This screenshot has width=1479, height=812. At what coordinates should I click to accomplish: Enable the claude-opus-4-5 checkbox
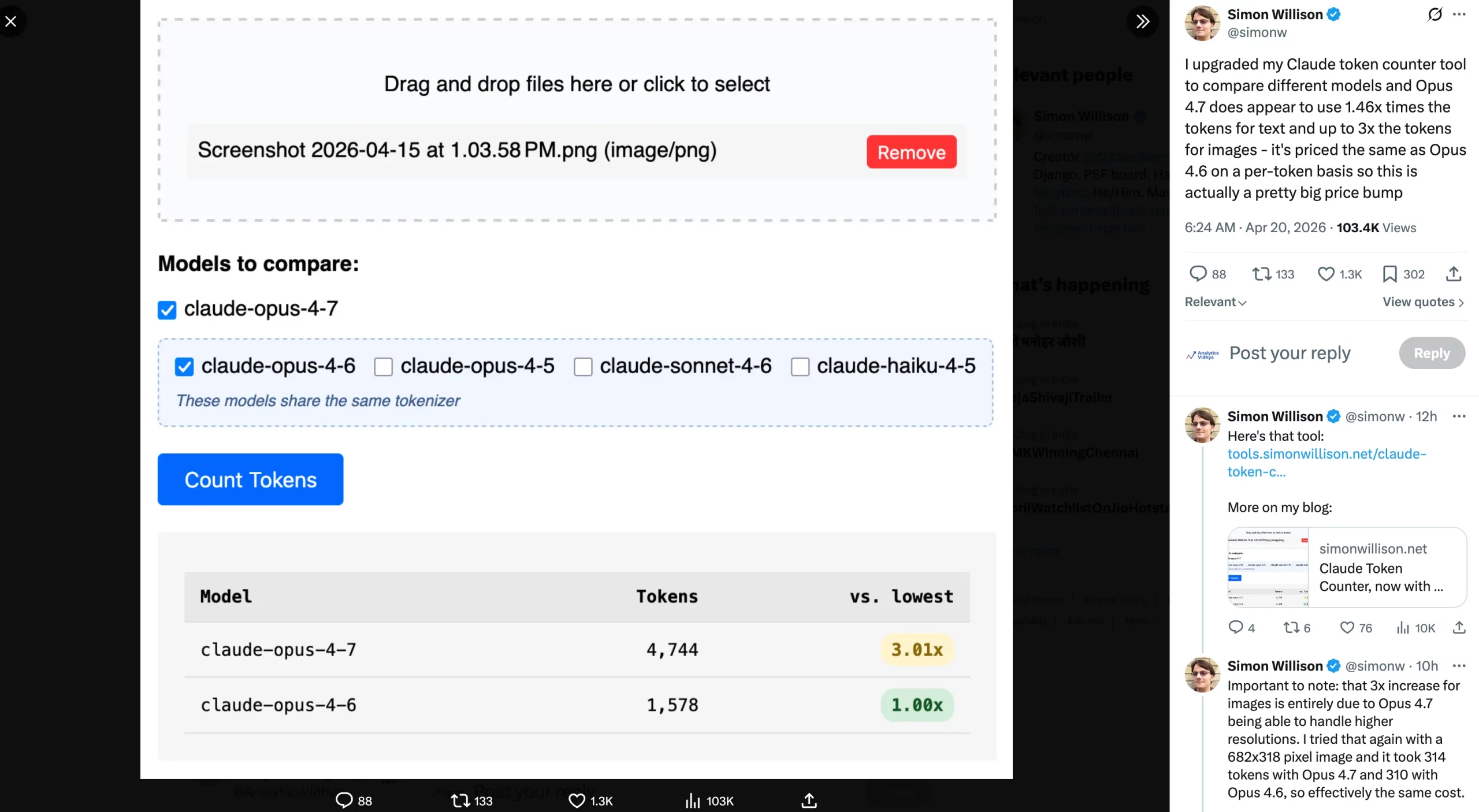pyautogui.click(x=383, y=367)
